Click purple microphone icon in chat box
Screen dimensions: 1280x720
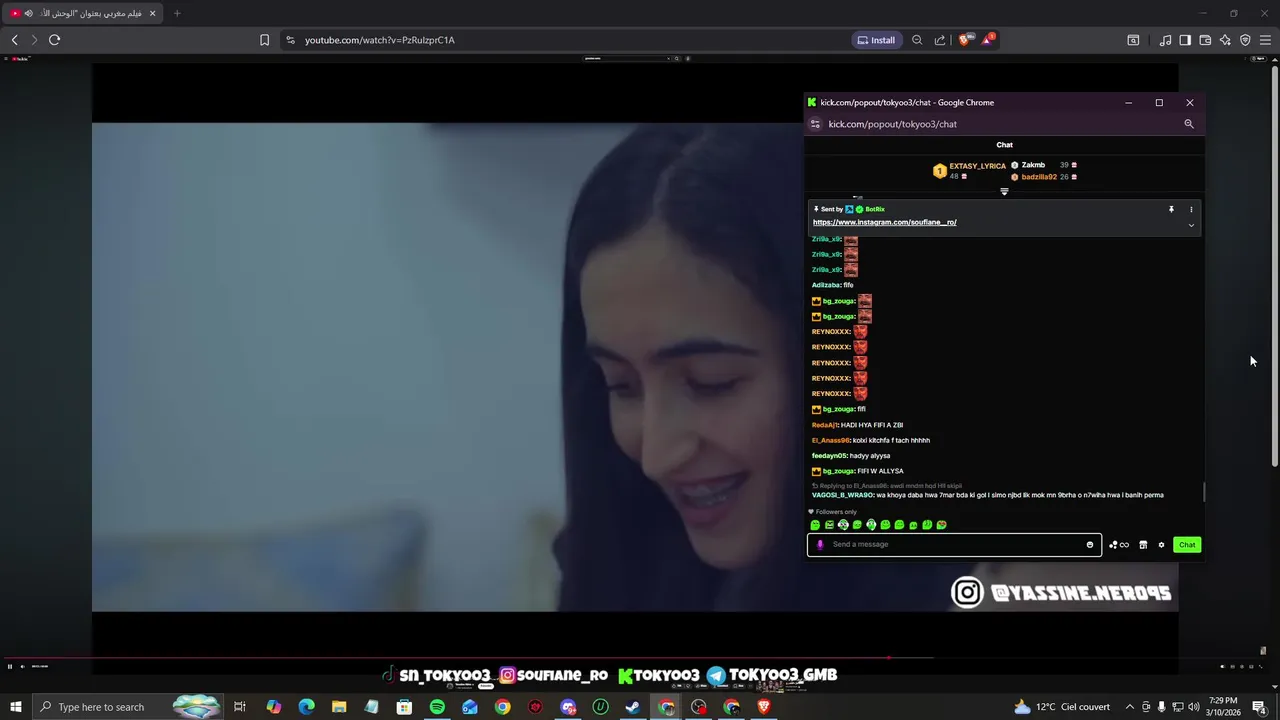[x=820, y=545]
